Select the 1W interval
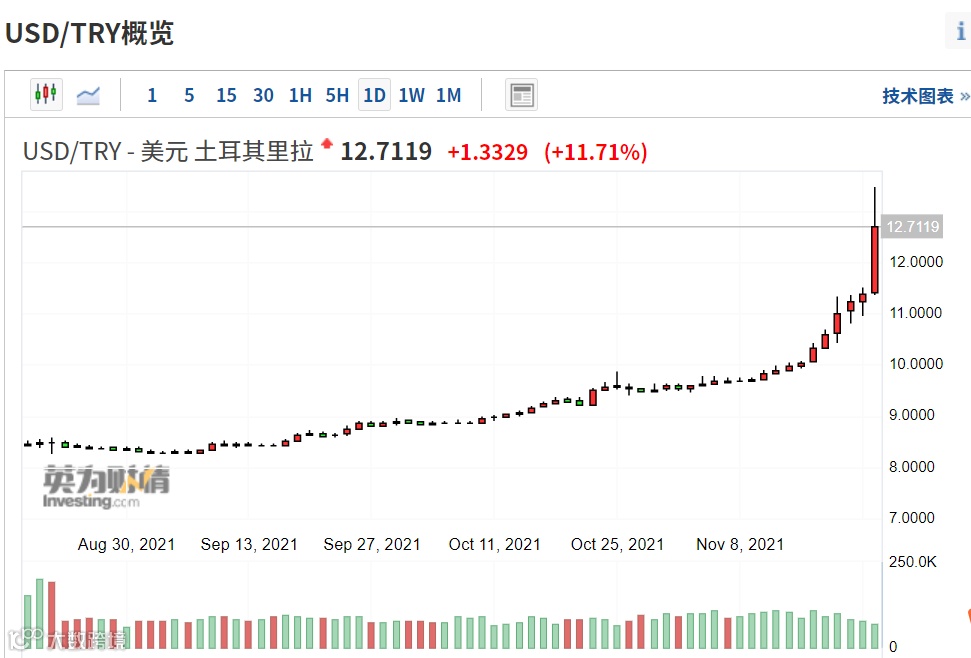Viewport: 971px width, 658px height. 412,95
